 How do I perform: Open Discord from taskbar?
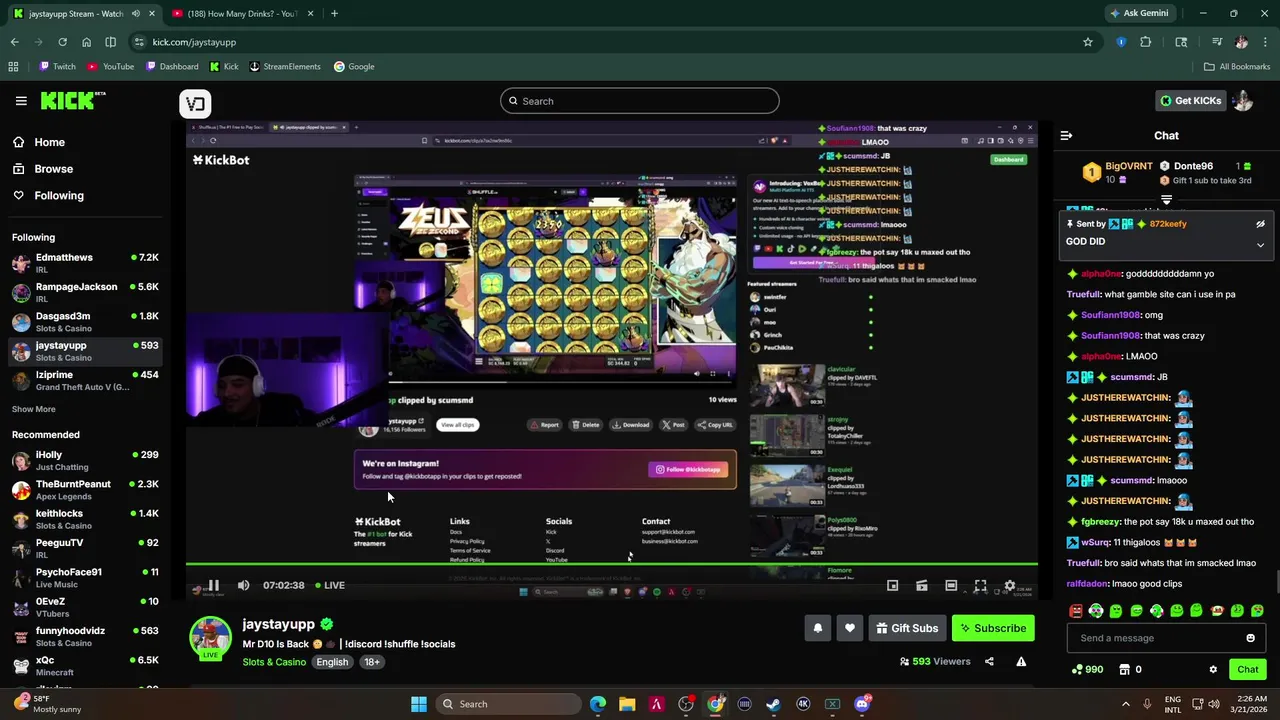[x=862, y=704]
